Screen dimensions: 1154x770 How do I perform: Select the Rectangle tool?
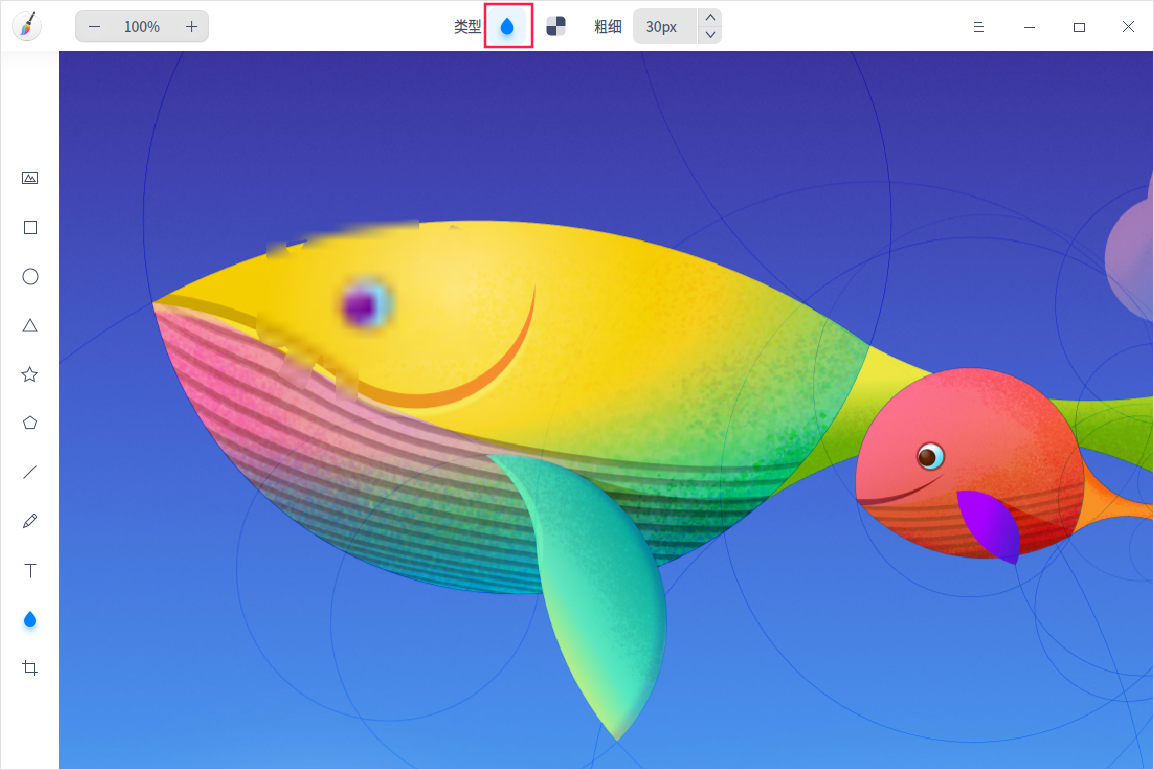pyautogui.click(x=30, y=227)
